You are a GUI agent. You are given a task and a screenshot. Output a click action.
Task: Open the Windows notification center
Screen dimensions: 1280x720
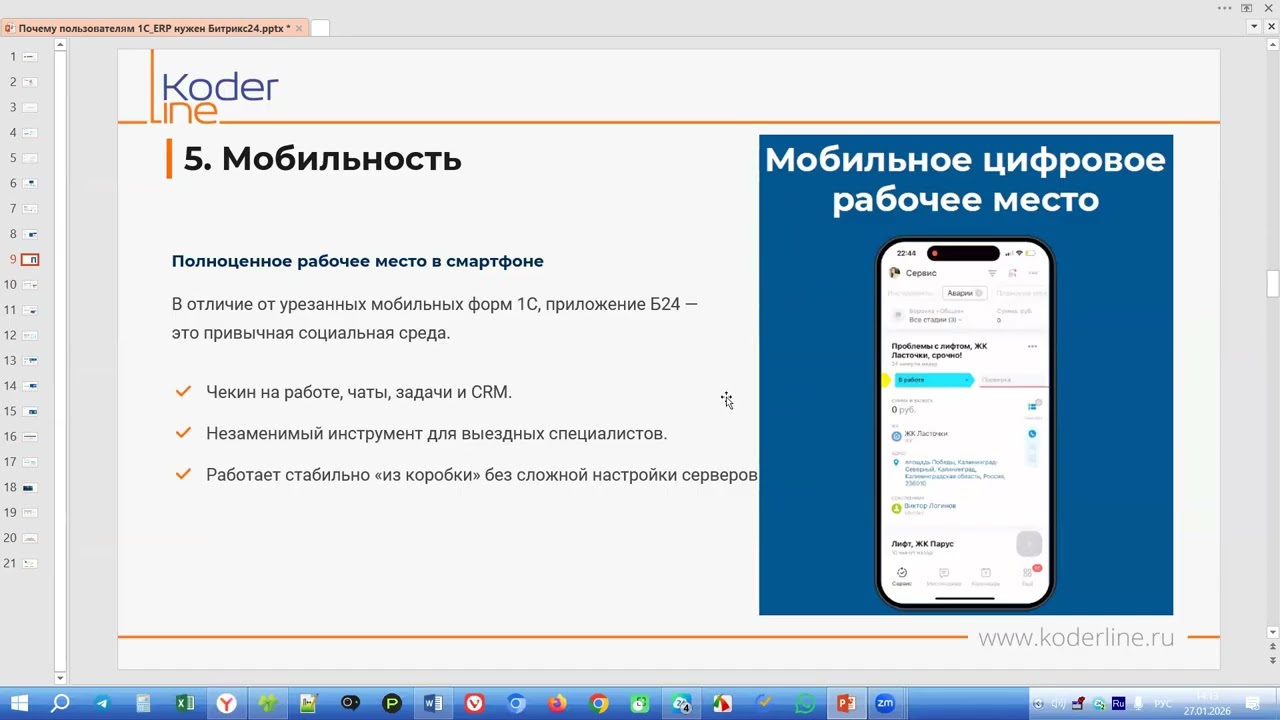pyautogui.click(x=1252, y=704)
